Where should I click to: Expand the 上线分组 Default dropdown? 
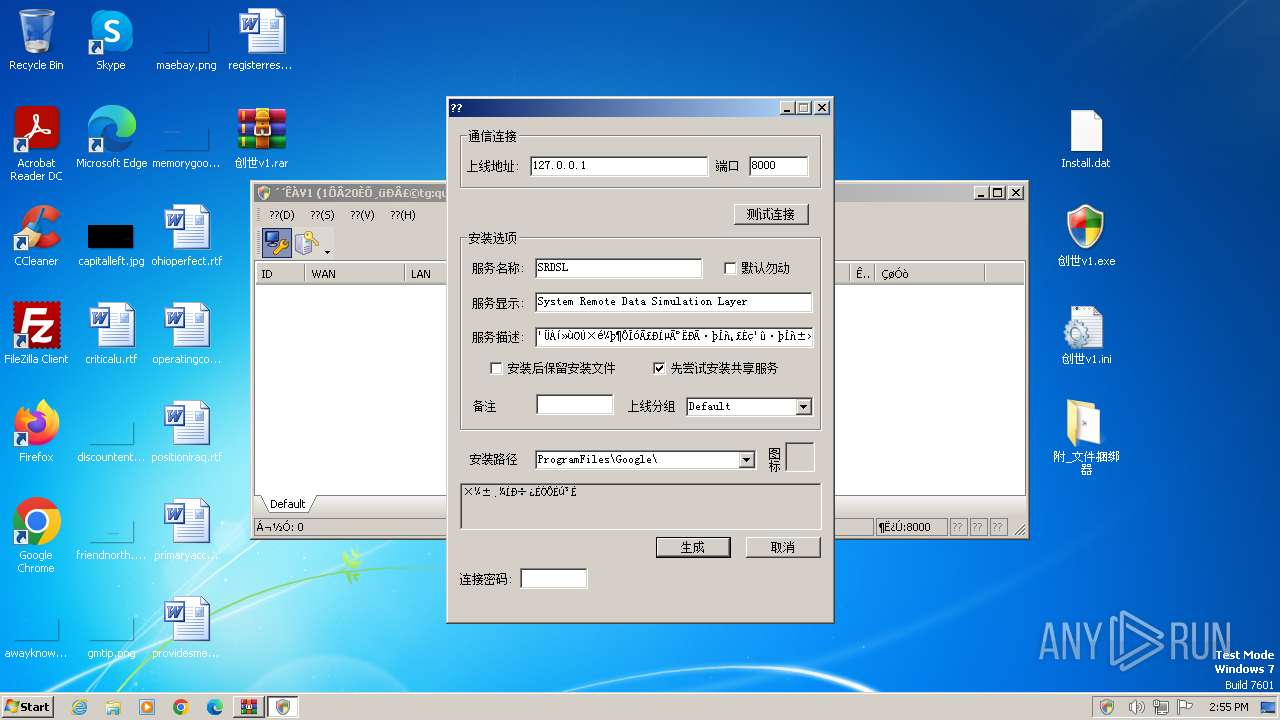[803, 407]
